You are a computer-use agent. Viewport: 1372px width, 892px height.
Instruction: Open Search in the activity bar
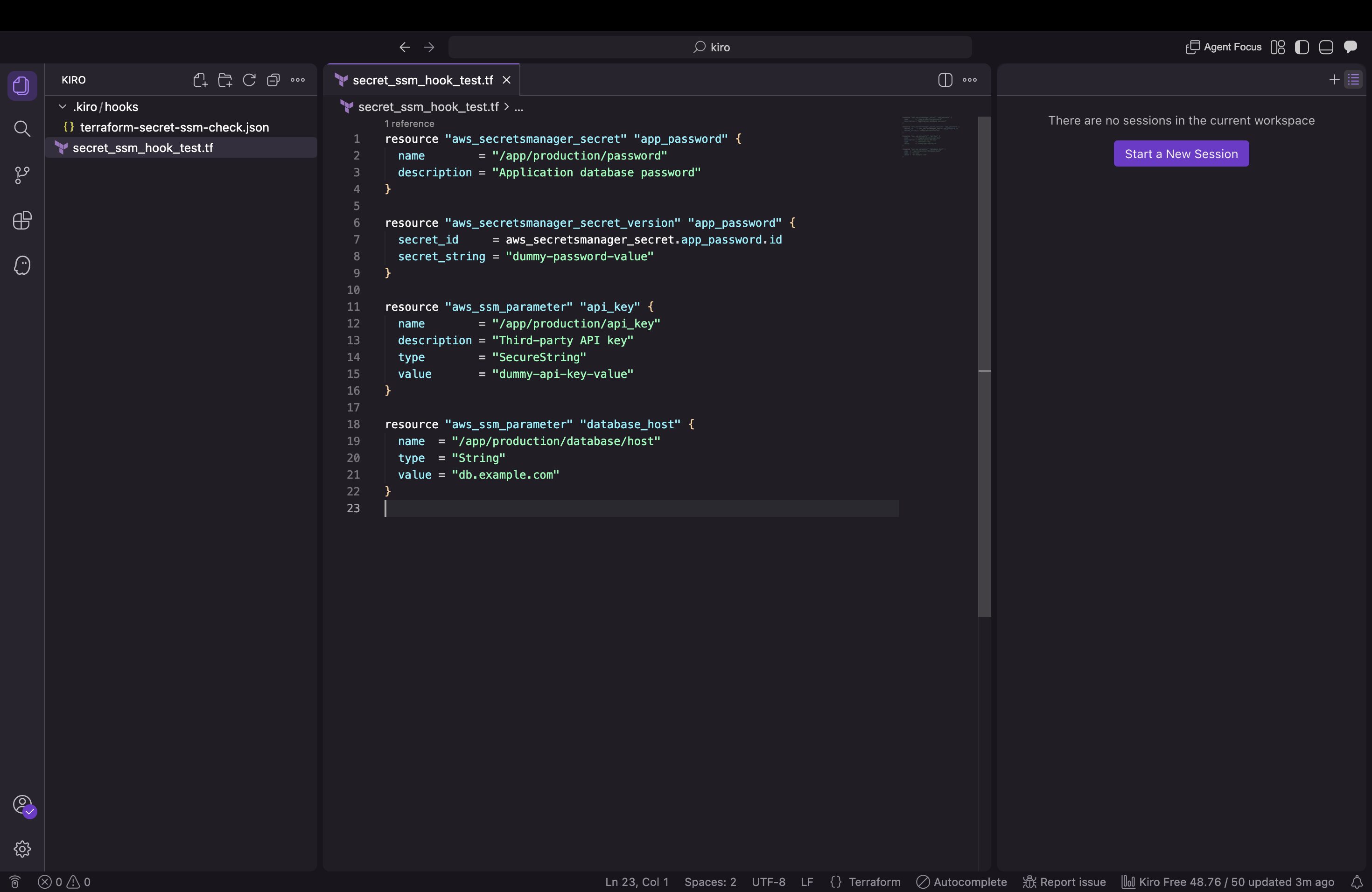(22, 128)
